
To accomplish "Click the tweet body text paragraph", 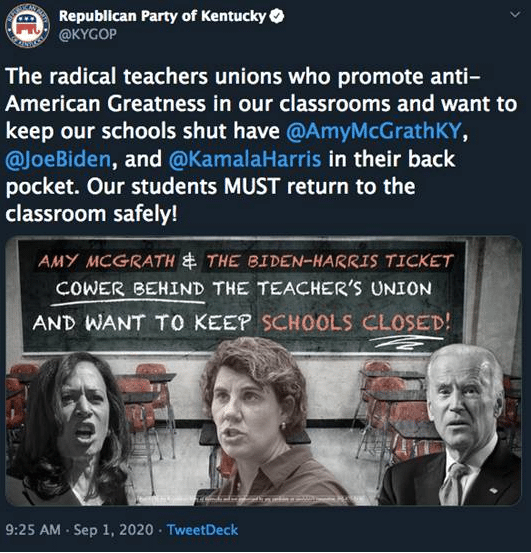I will (x=261, y=145).
